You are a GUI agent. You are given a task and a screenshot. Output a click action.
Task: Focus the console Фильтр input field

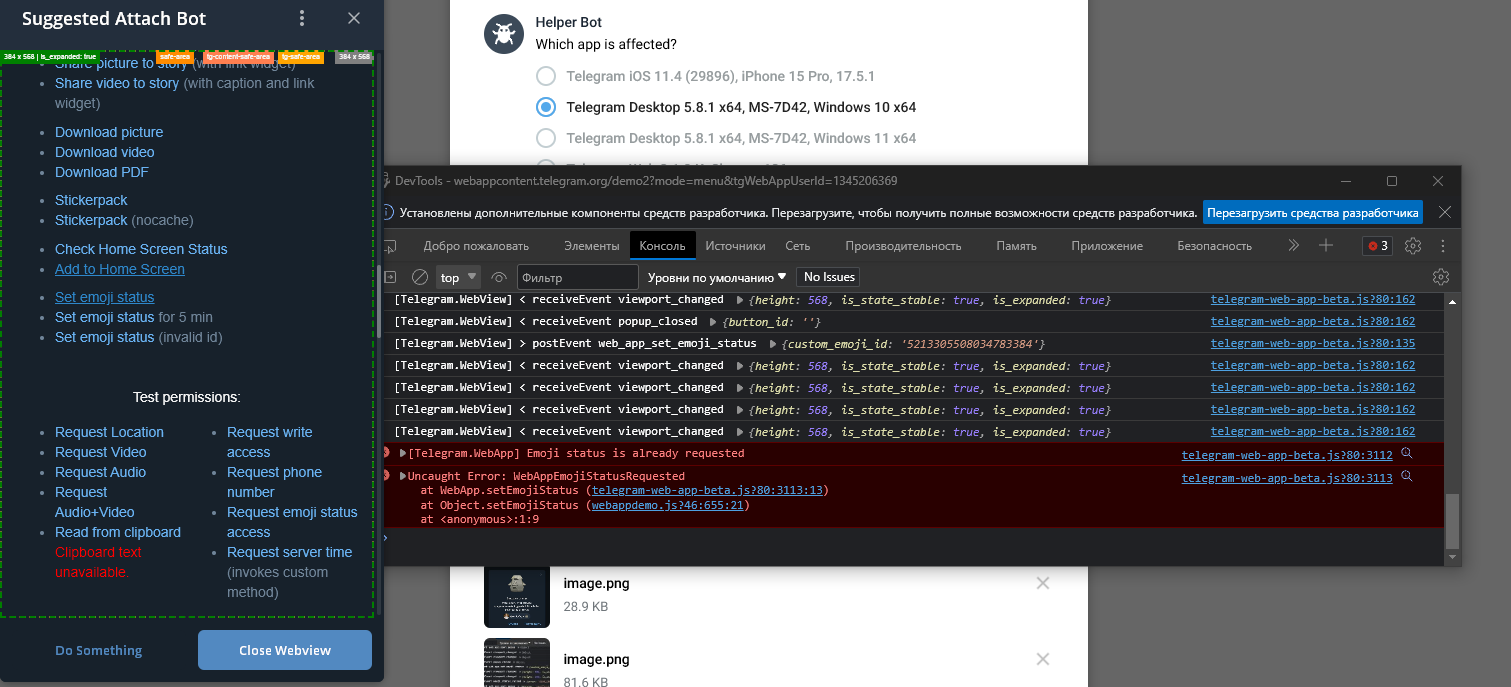577,277
